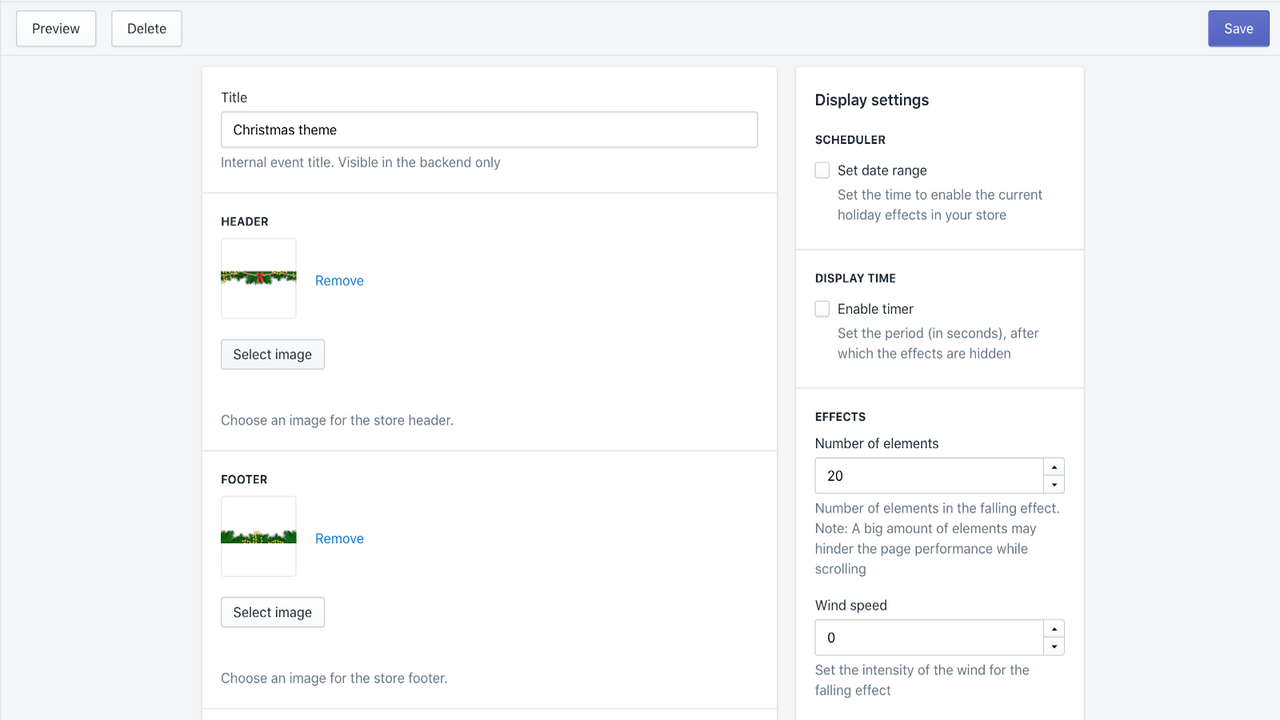Increase Wind speed using the up stepper
1280x720 pixels.
click(x=1053, y=628)
